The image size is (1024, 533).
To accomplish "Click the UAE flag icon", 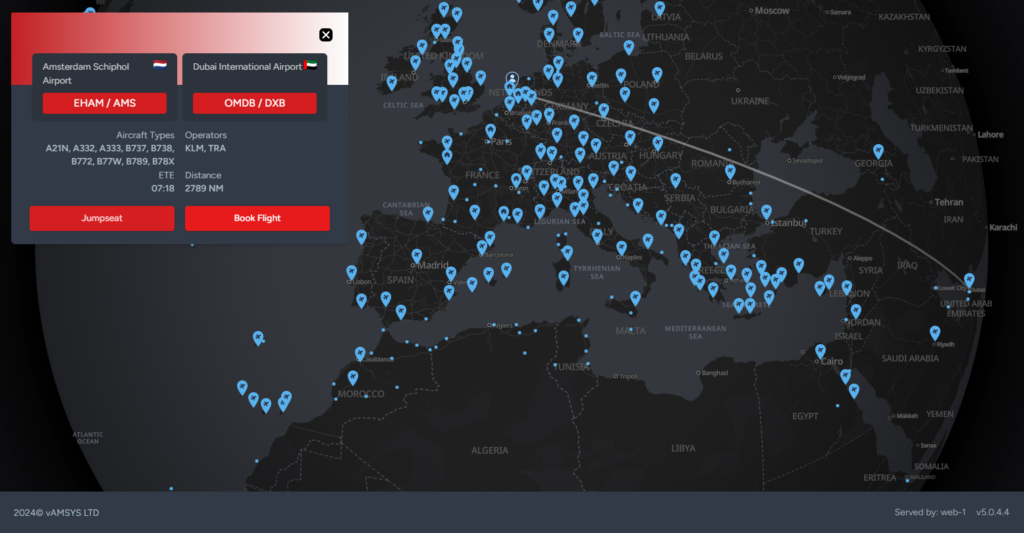I will (x=310, y=65).
